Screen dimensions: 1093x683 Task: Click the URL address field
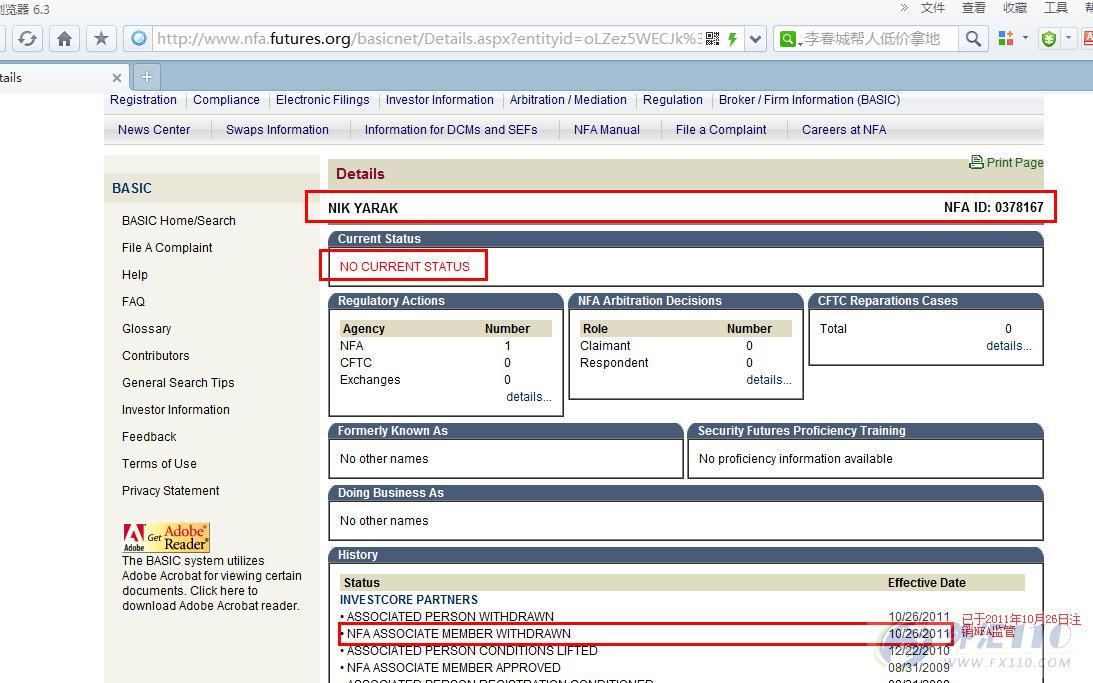click(x=429, y=38)
